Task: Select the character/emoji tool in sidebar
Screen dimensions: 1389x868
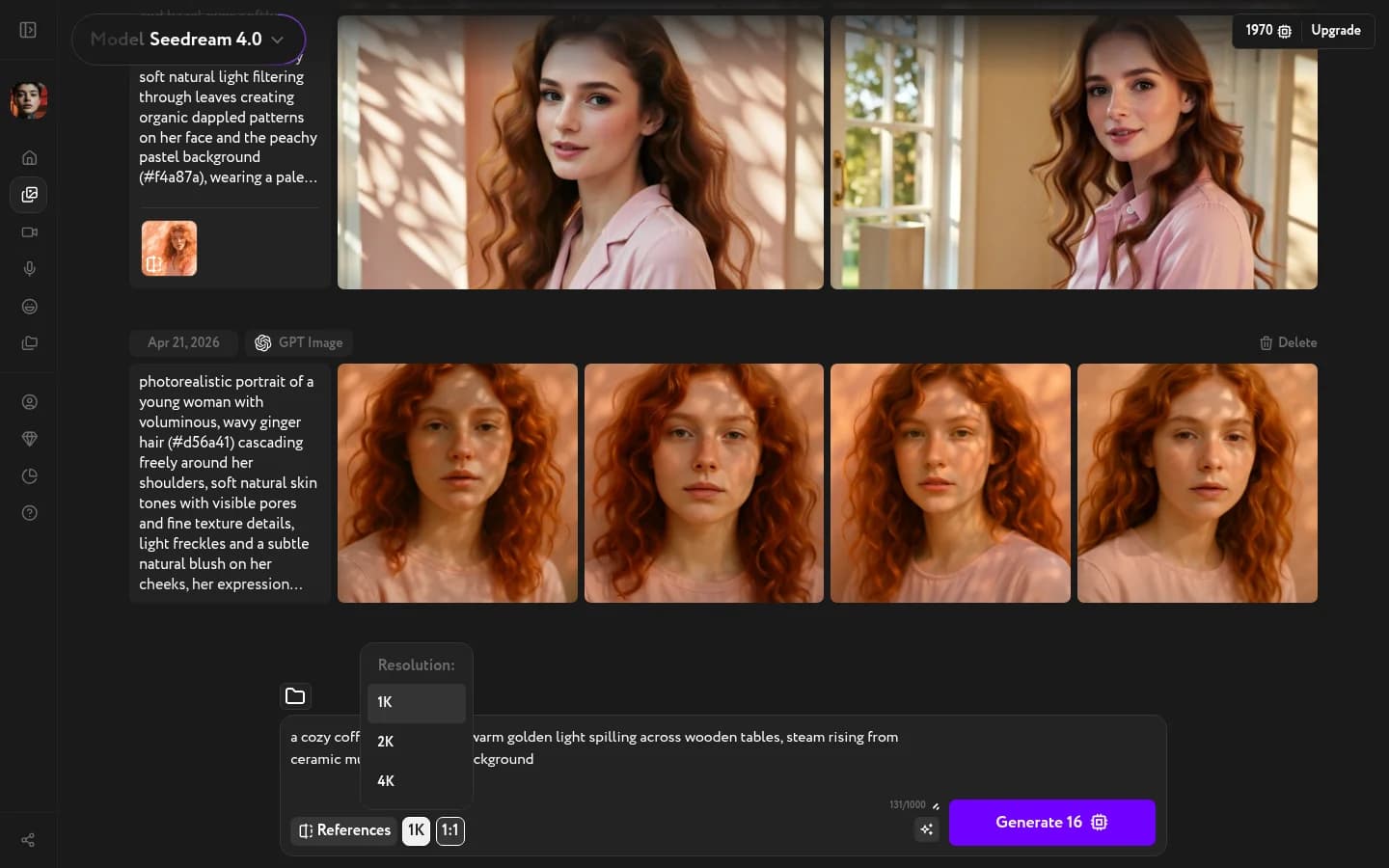Action: point(29,307)
